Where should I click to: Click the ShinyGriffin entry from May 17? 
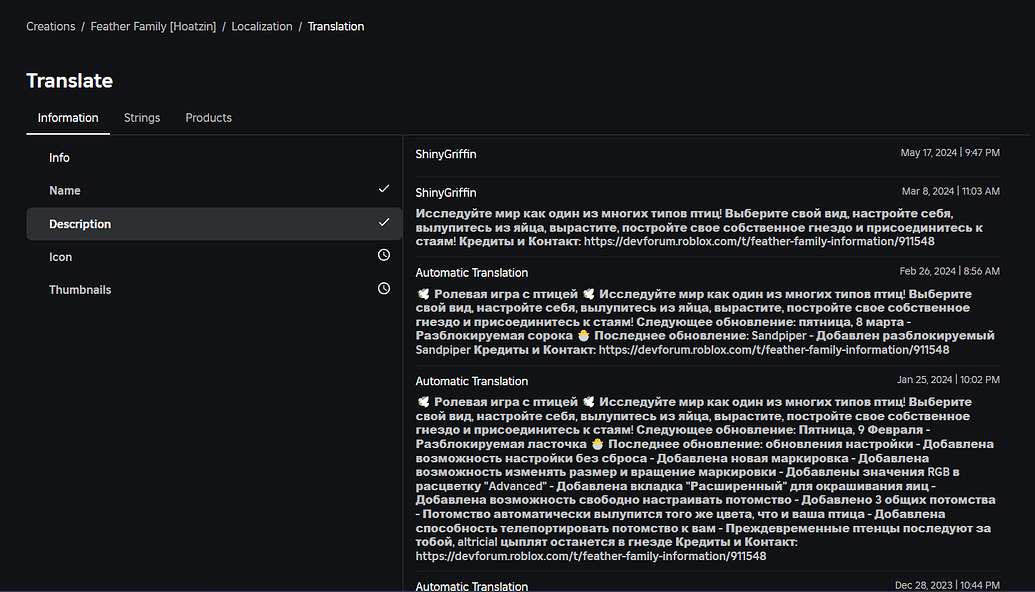pyautogui.click(x=445, y=153)
